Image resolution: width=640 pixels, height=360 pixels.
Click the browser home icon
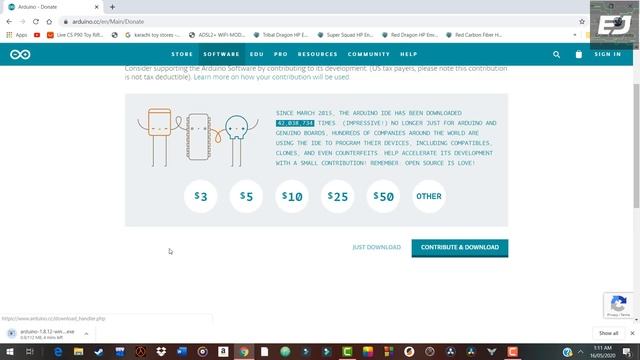(49, 22)
